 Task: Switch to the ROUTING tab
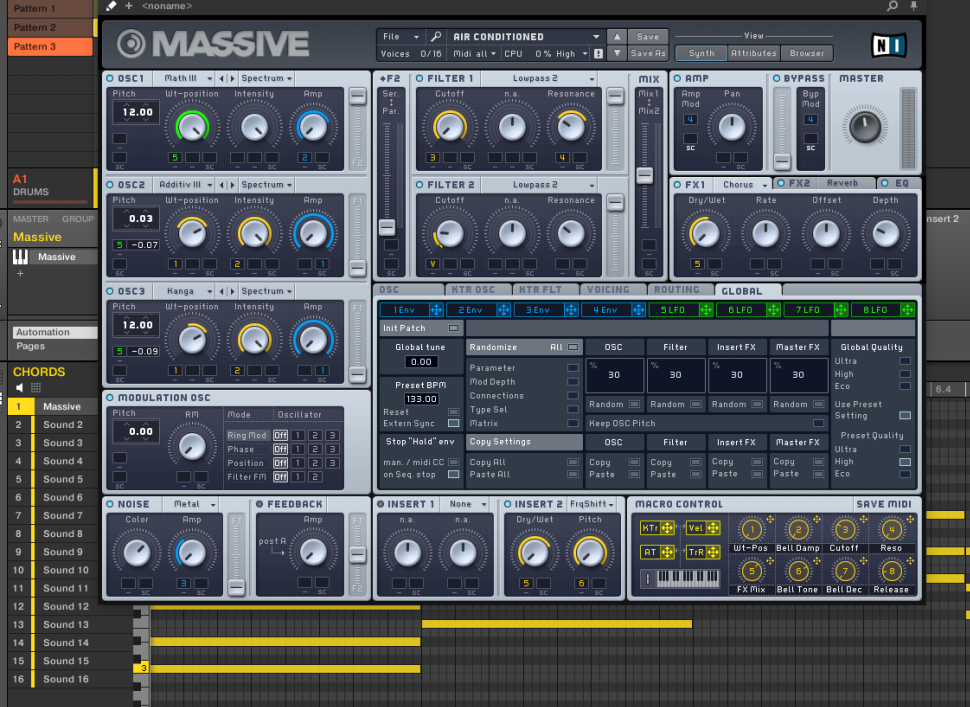click(x=676, y=290)
